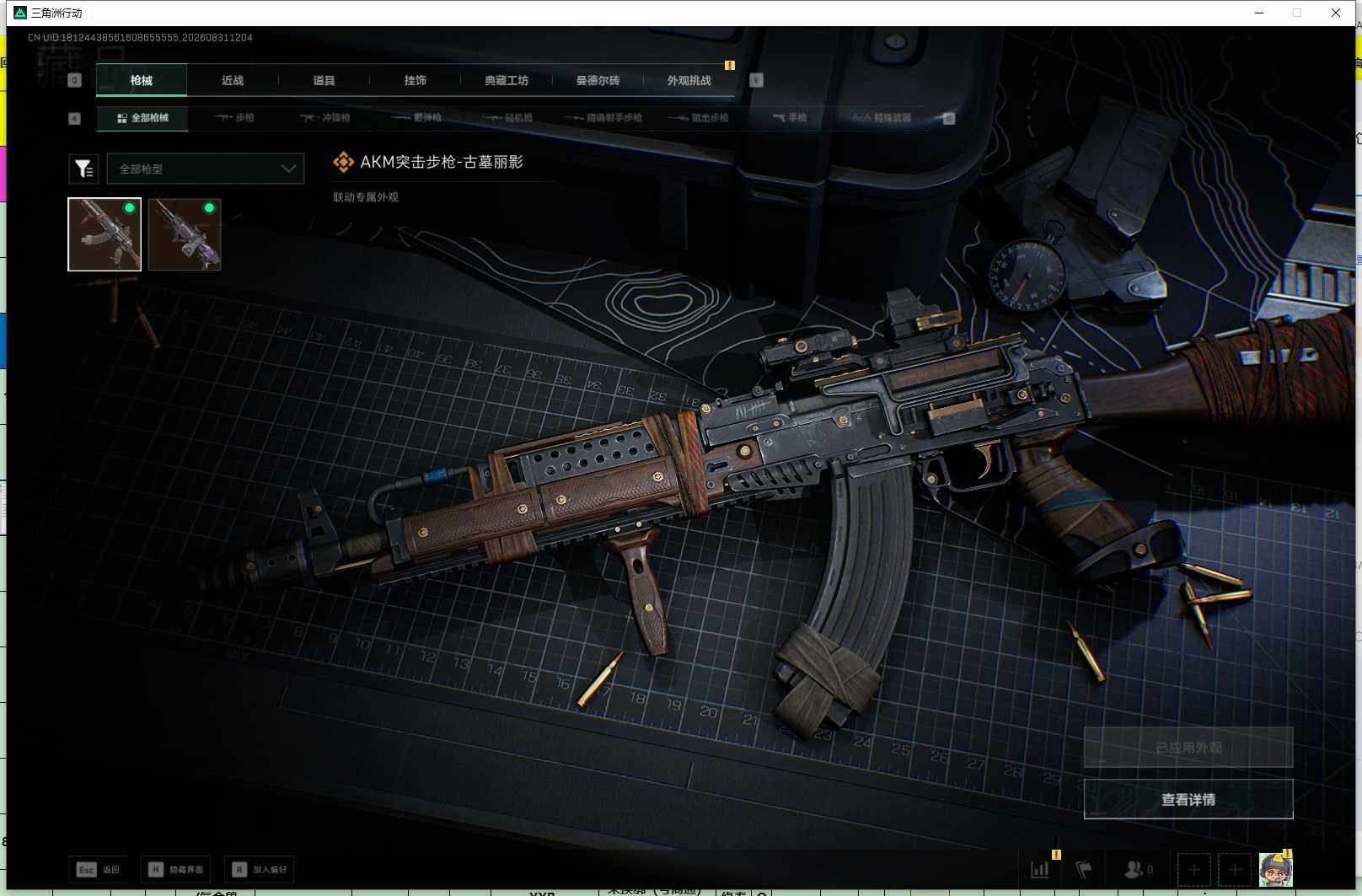Image resolution: width=1362 pixels, height=896 pixels.
Task: Open the 挂饰 charms tab
Action: pyautogui.click(x=415, y=80)
